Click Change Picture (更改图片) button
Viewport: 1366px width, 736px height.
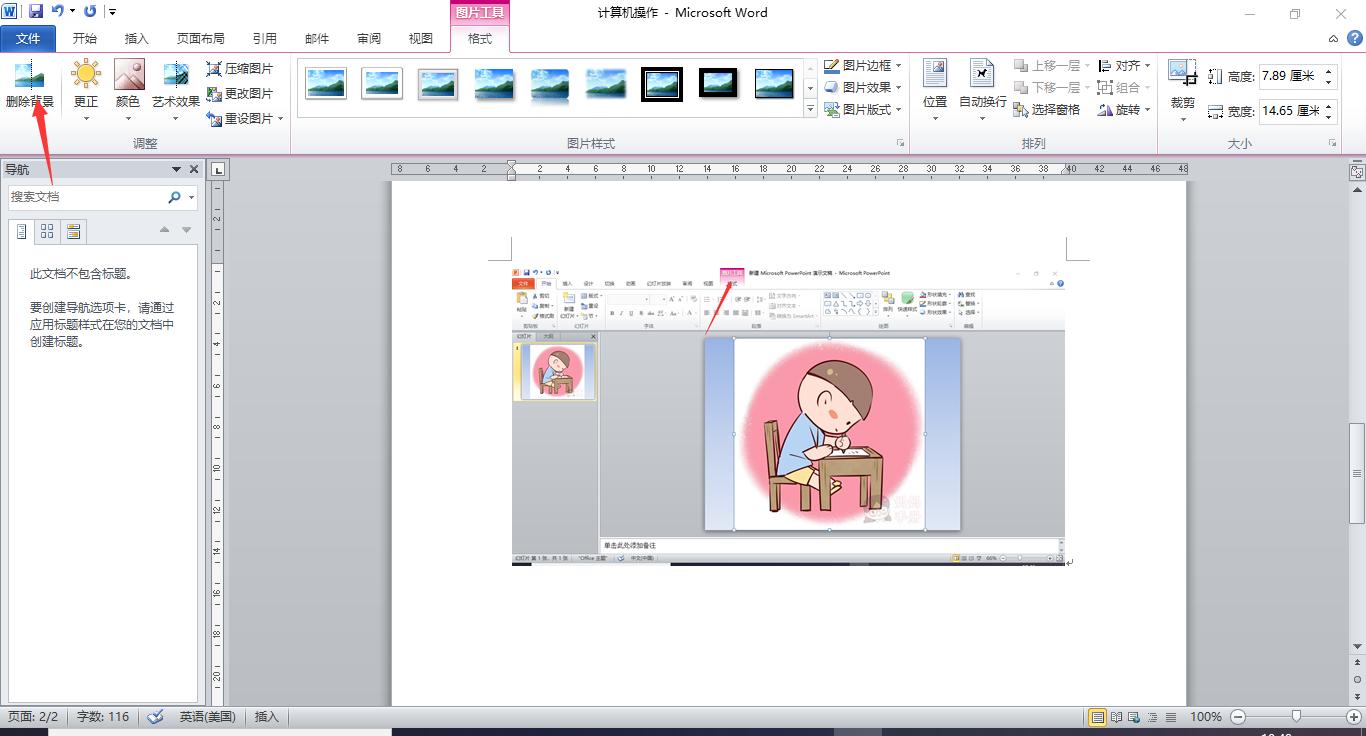click(240, 94)
